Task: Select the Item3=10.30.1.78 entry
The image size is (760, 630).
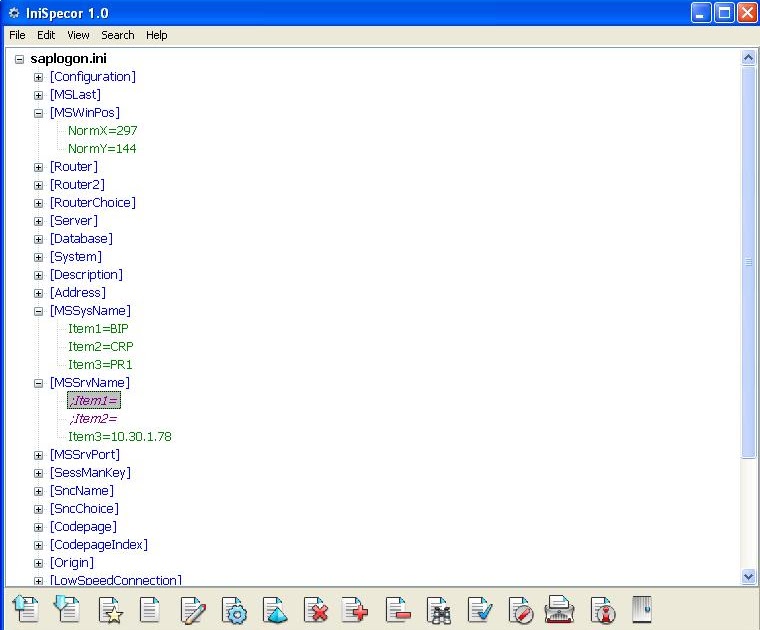Action: (x=120, y=437)
